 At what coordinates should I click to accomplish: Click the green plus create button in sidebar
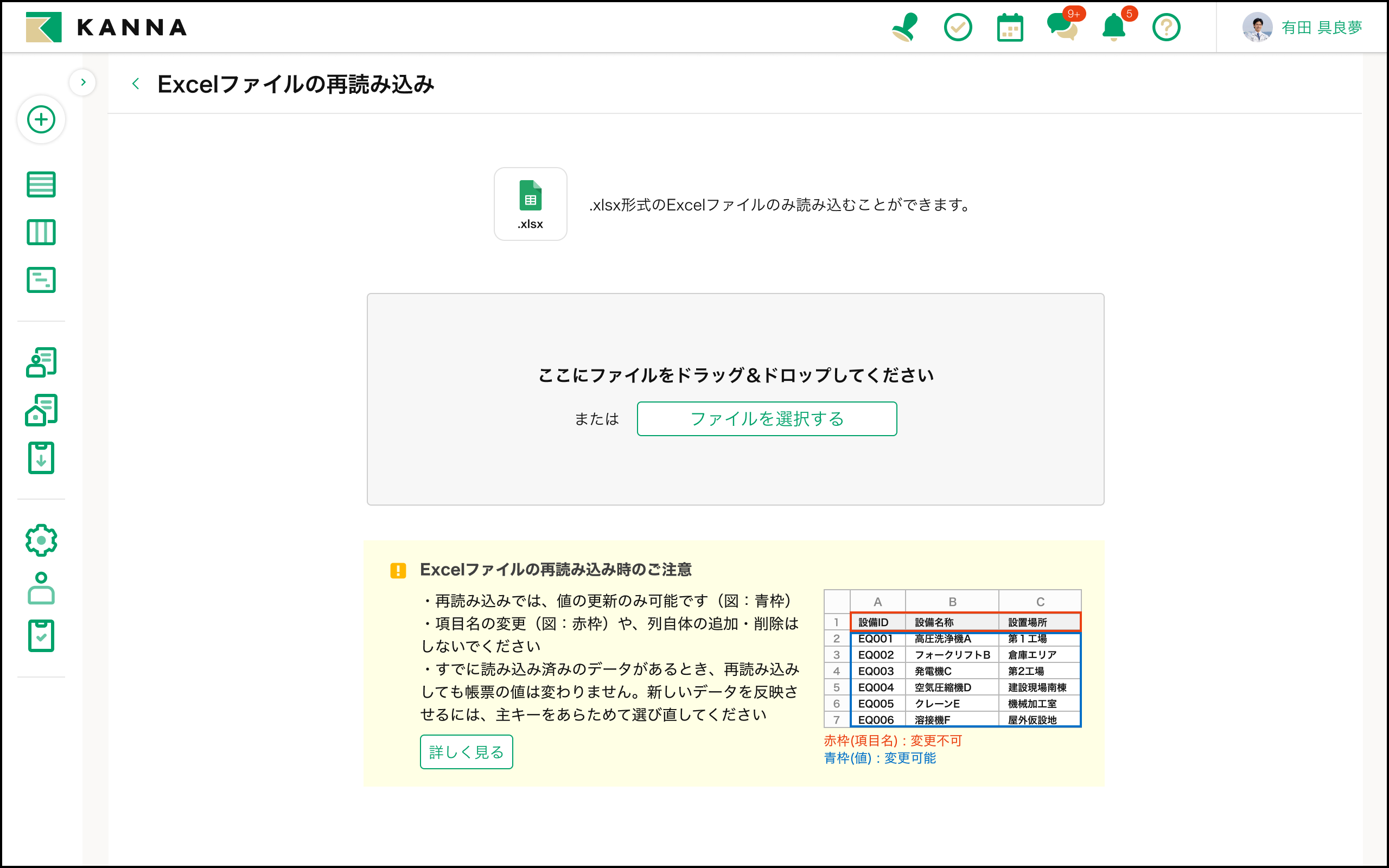click(41, 119)
